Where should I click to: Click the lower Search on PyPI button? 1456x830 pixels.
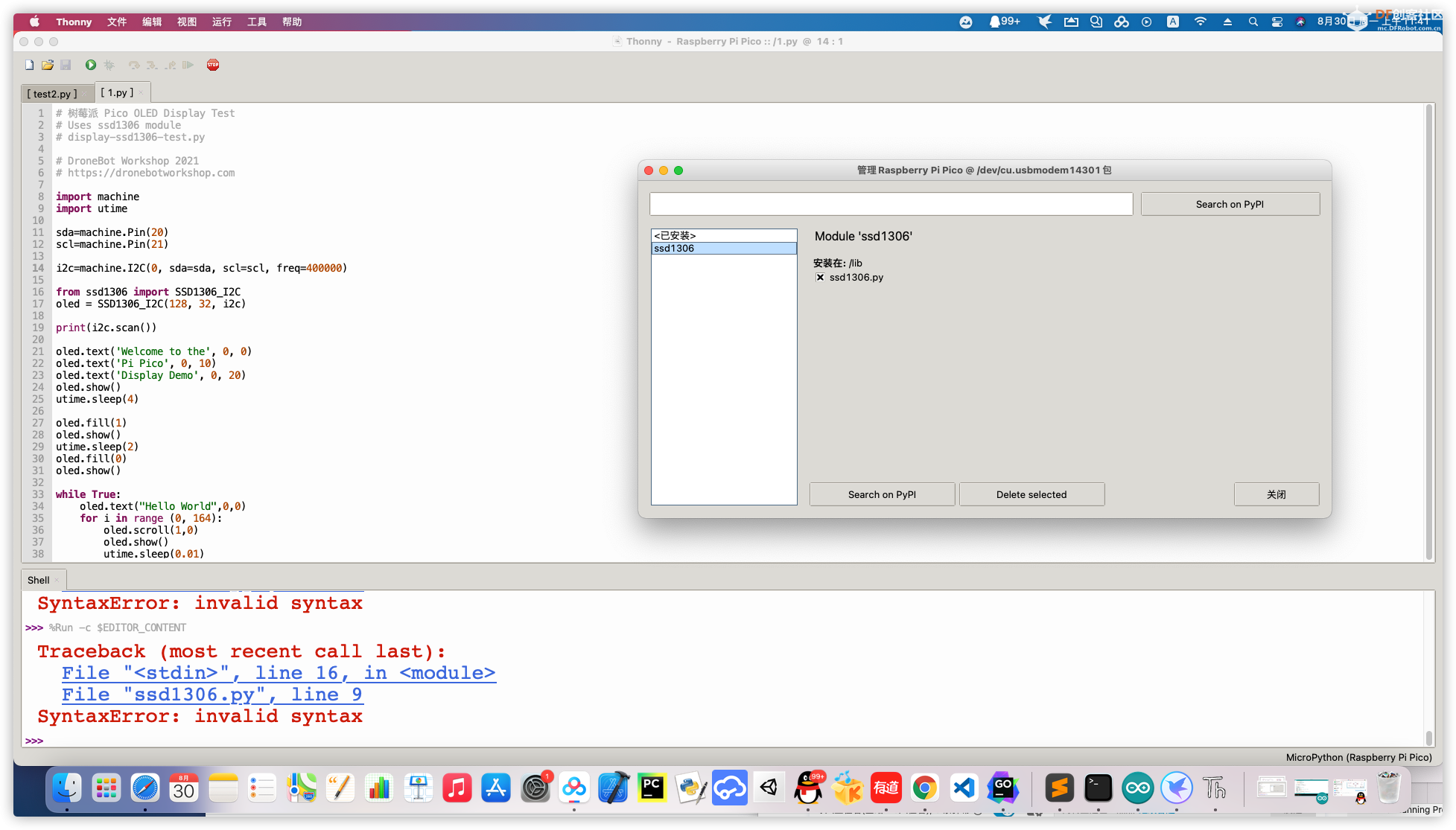[x=882, y=494]
